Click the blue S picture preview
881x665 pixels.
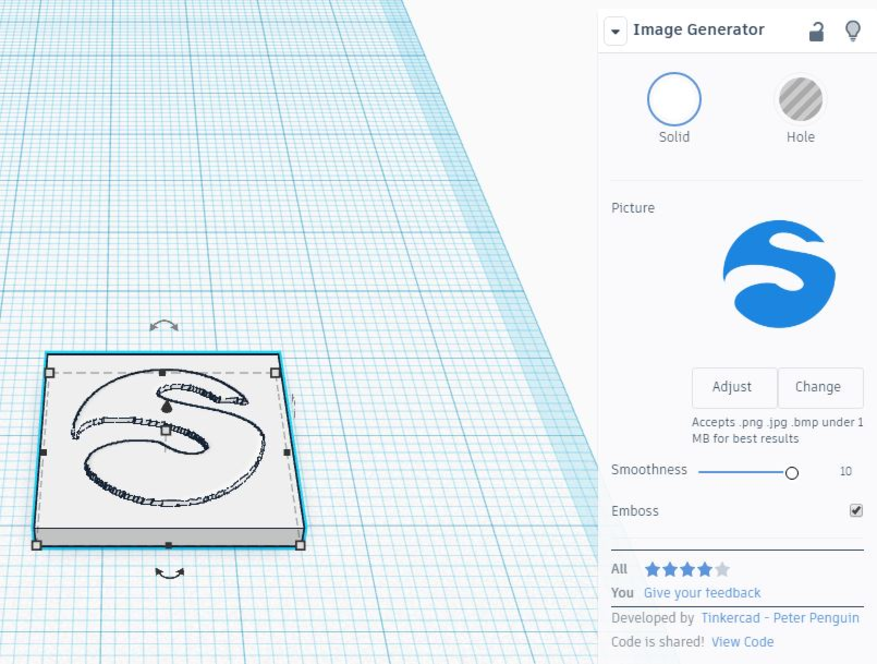778,274
